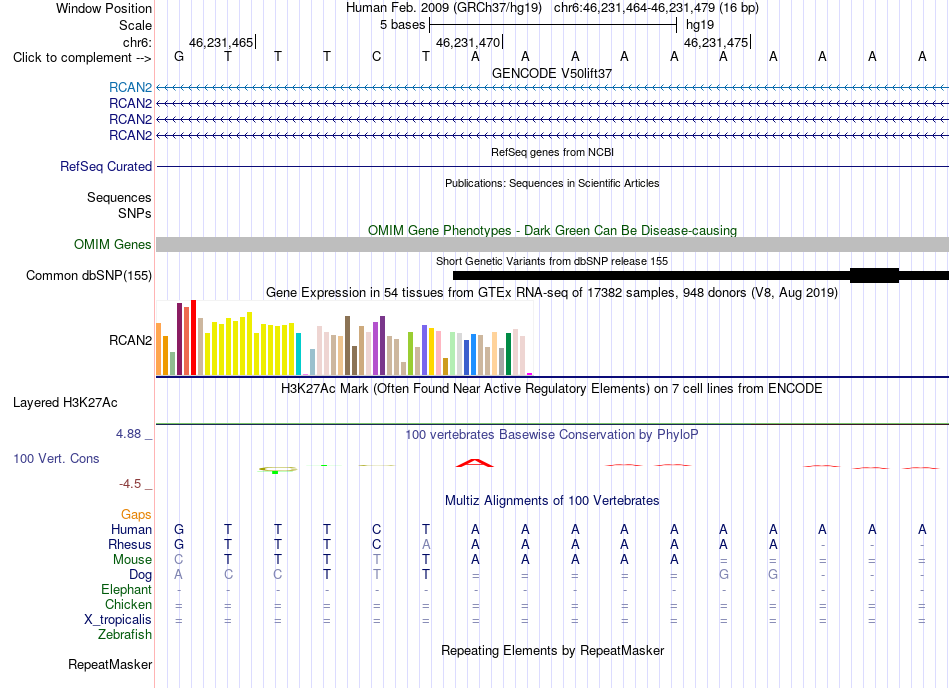The image size is (950, 688).
Task: Click the G base in the complement sequence row
Action: (x=179, y=56)
